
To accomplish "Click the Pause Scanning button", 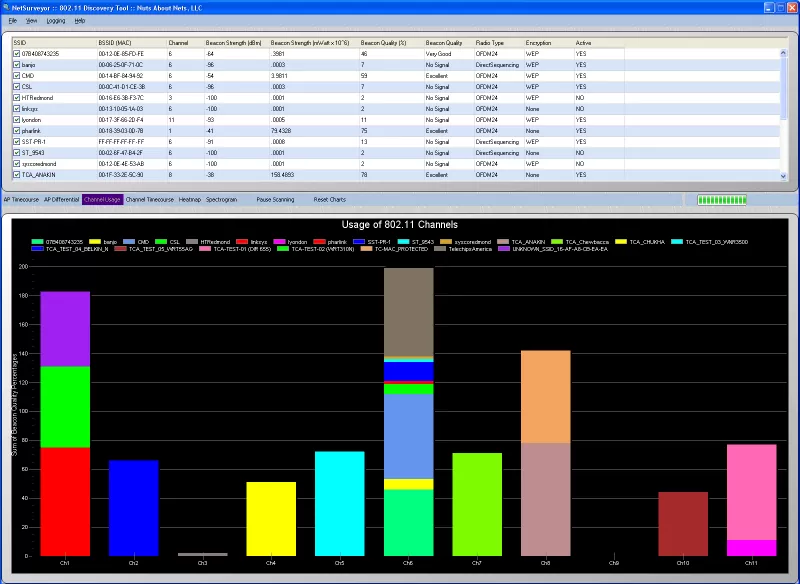I will 276,199.
